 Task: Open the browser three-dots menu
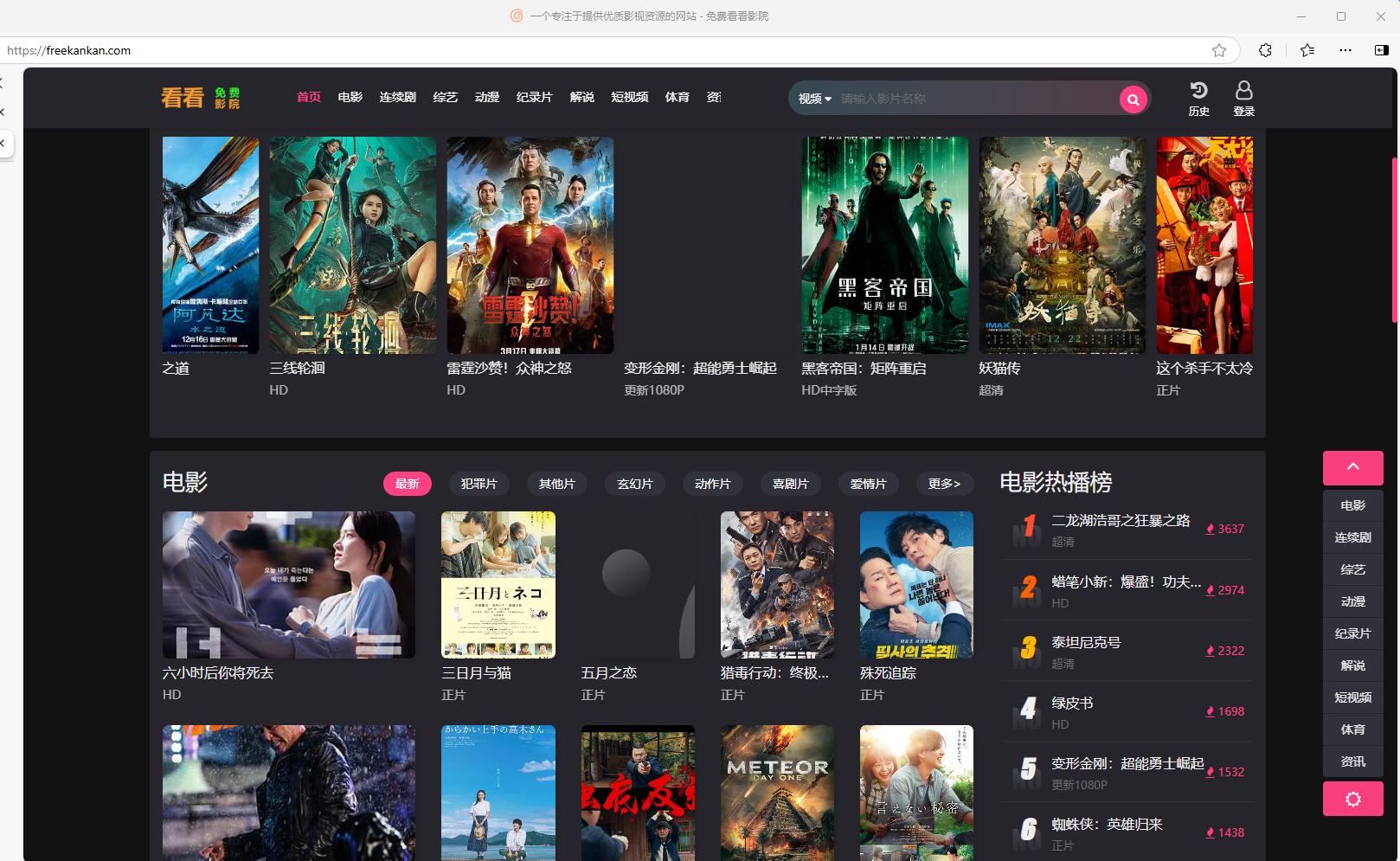[1345, 50]
